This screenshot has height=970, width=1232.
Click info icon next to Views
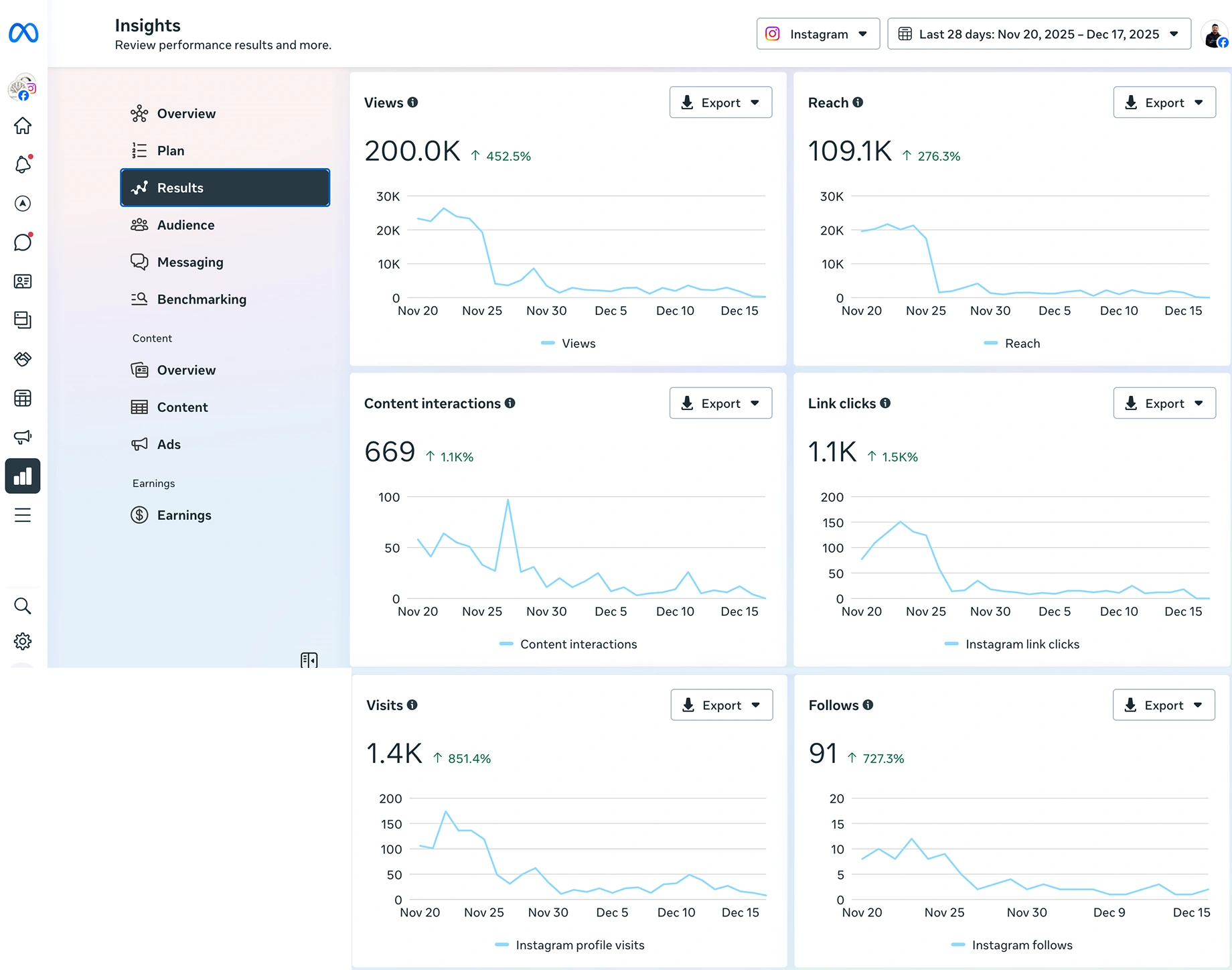413,102
